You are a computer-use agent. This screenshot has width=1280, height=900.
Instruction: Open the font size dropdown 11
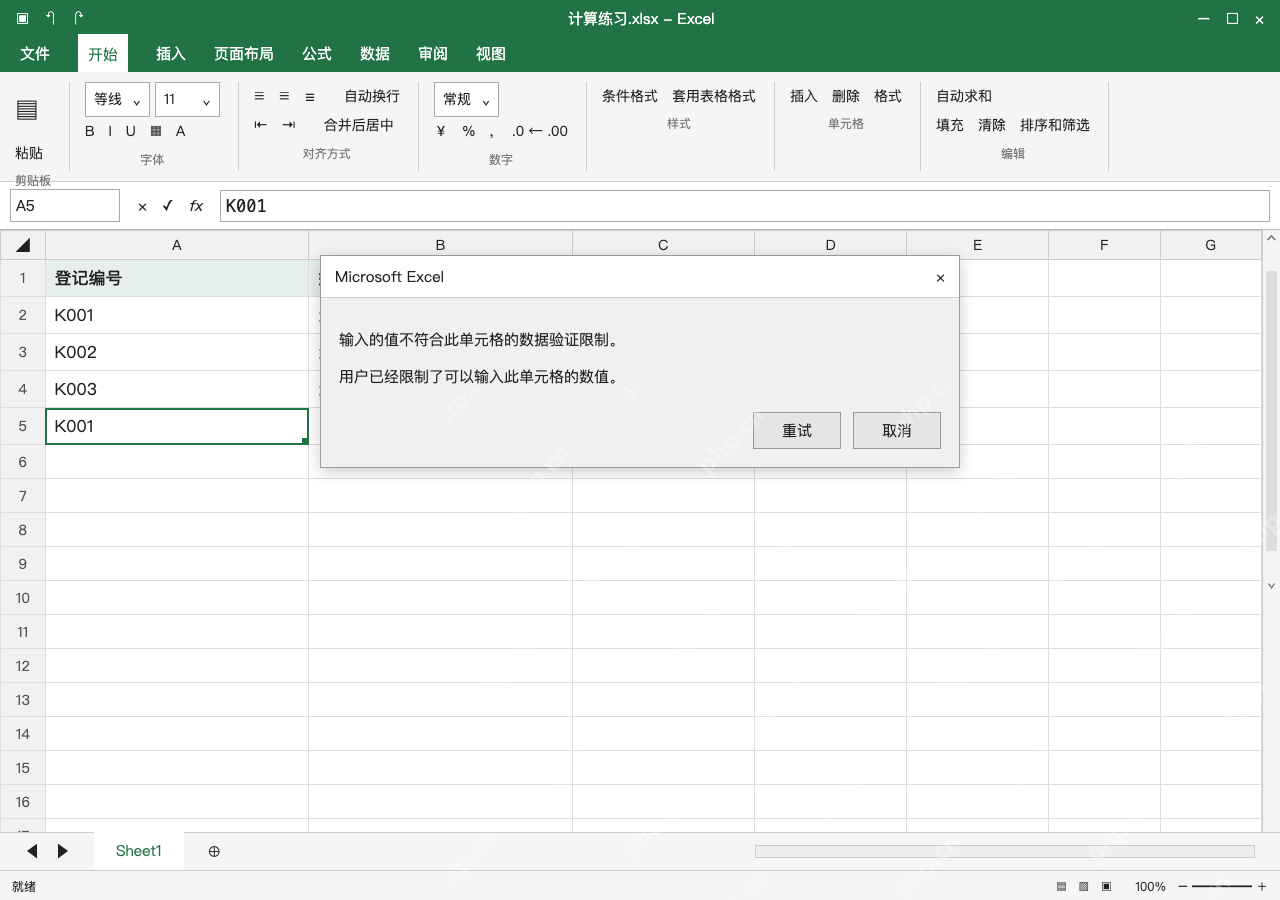click(187, 99)
